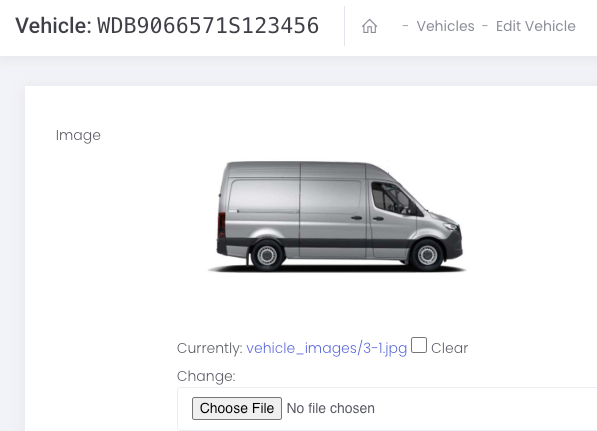This screenshot has width=597, height=431.
Task: Click the Image field label
Action: point(78,135)
